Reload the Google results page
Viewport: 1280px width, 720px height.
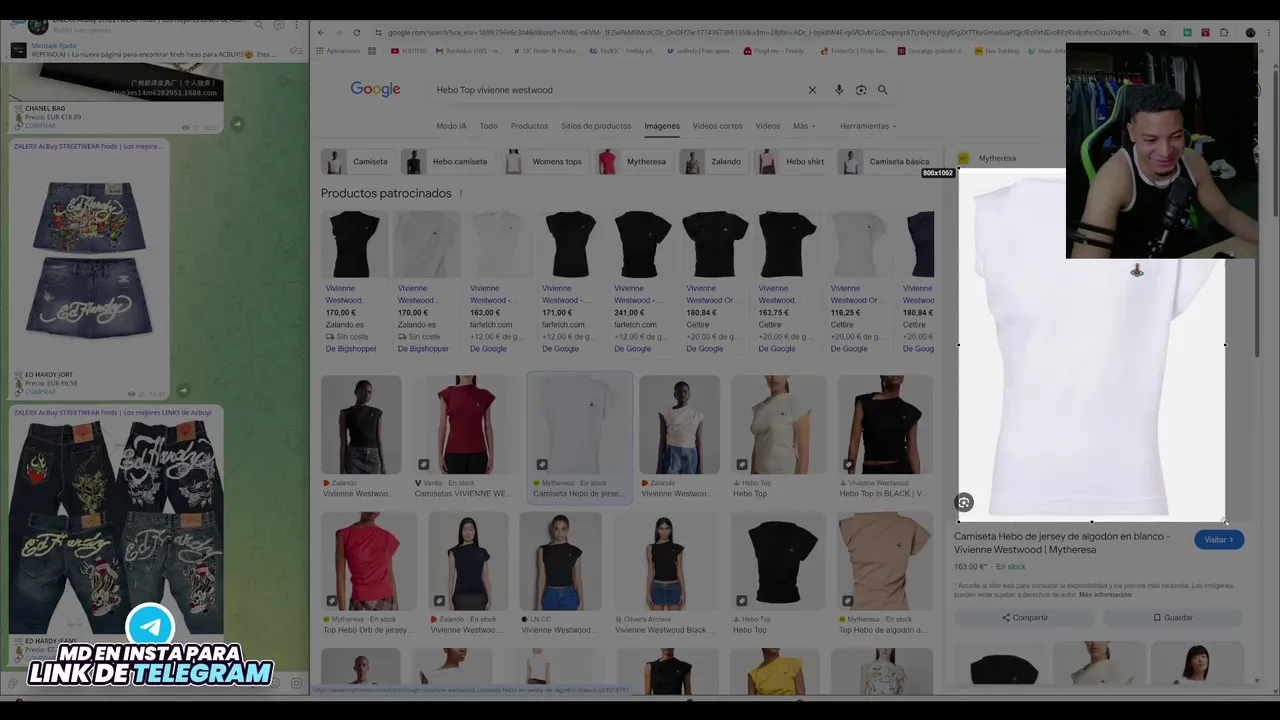[x=356, y=32]
